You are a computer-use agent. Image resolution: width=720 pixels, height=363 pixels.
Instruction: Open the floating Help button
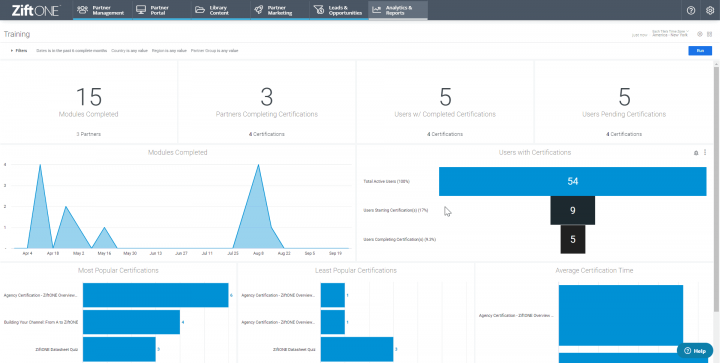tap(694, 351)
